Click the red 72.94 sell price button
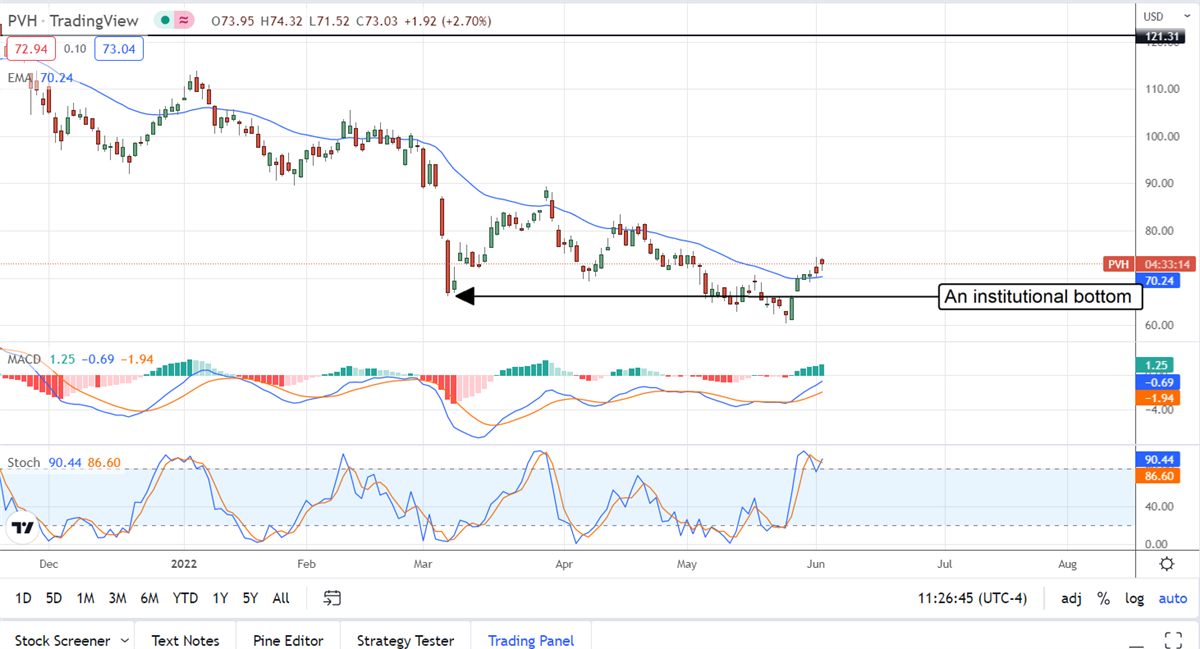The image size is (1200, 649). (x=28, y=48)
